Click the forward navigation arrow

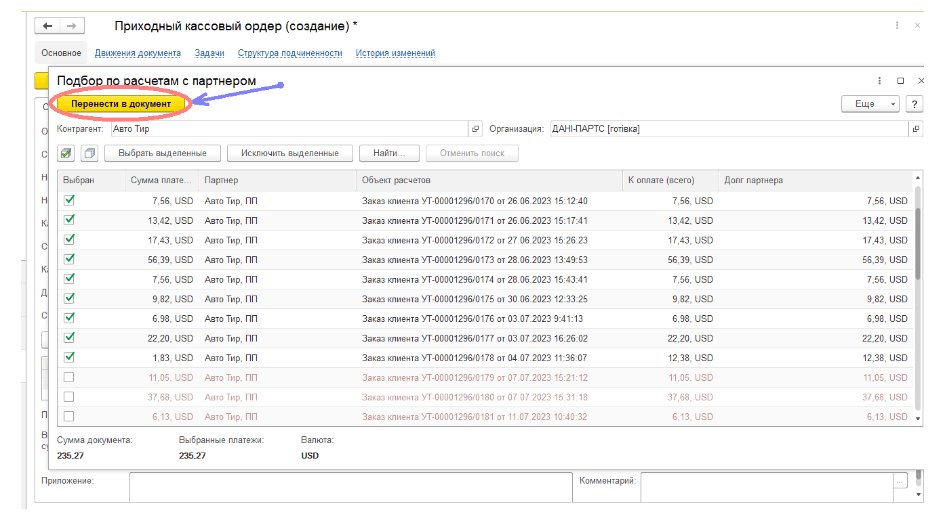tap(73, 26)
